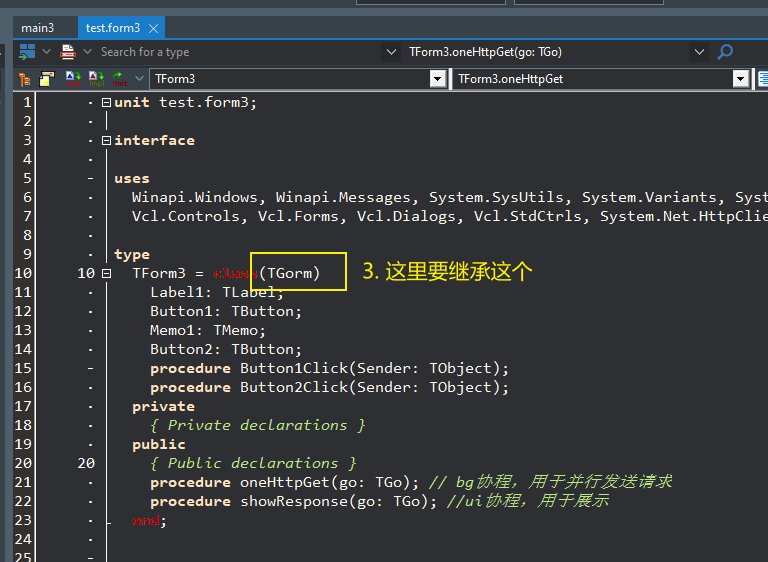Click the yellow sticky notes icon
The height and width of the screenshot is (562, 768).
(x=47, y=79)
